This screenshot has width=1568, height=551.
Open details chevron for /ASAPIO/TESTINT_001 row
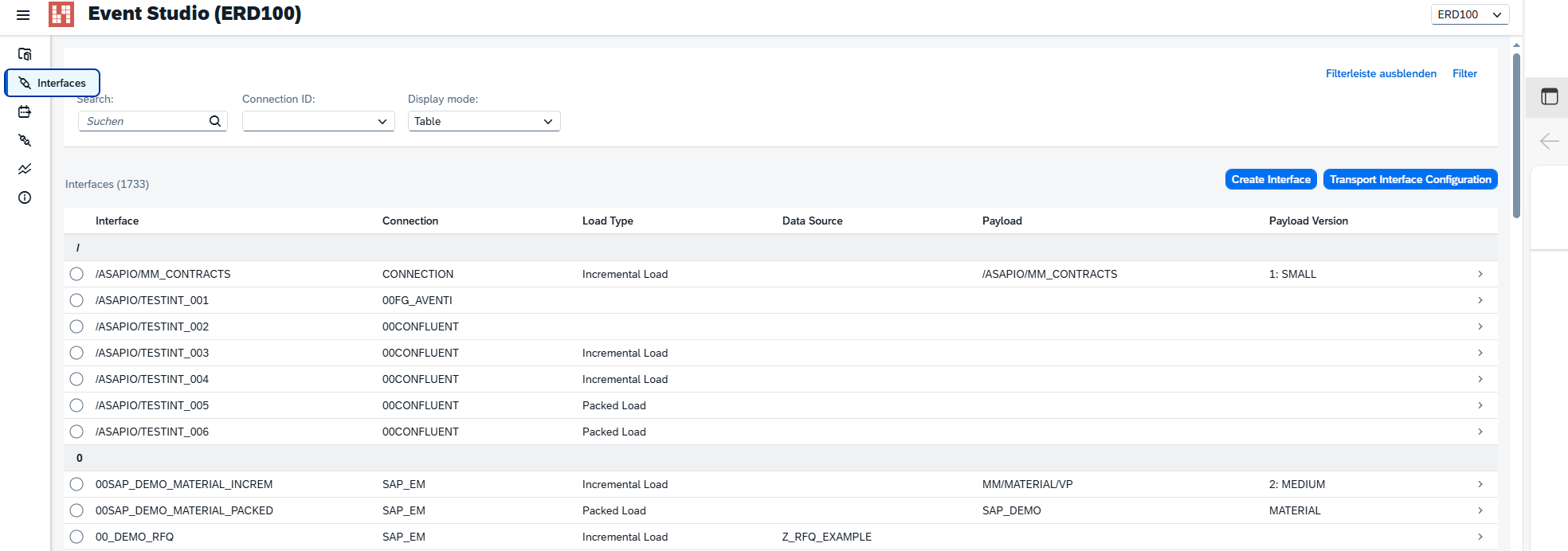tap(1480, 300)
